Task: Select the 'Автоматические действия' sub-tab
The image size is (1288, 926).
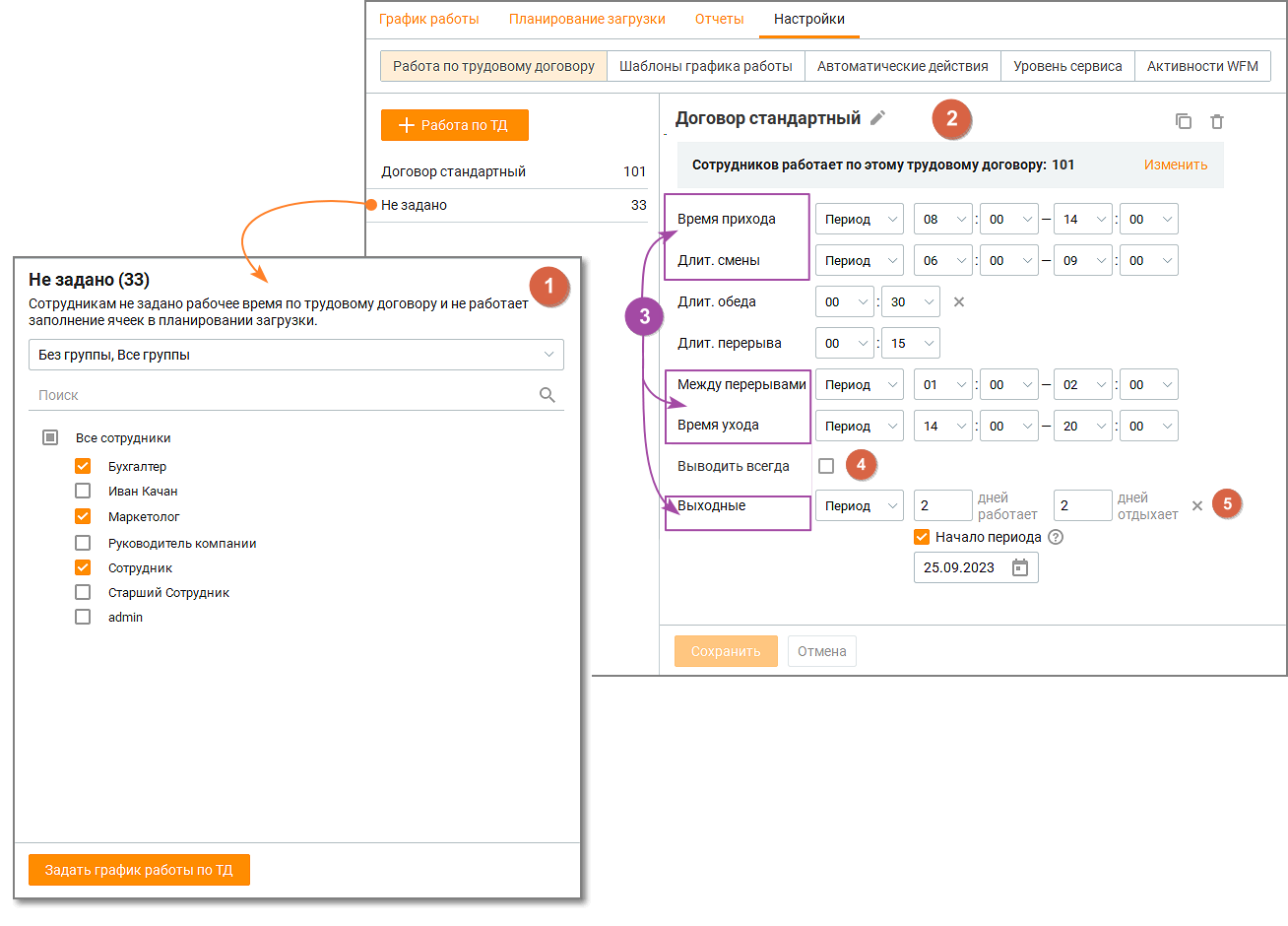Action: pyautogui.click(x=903, y=66)
